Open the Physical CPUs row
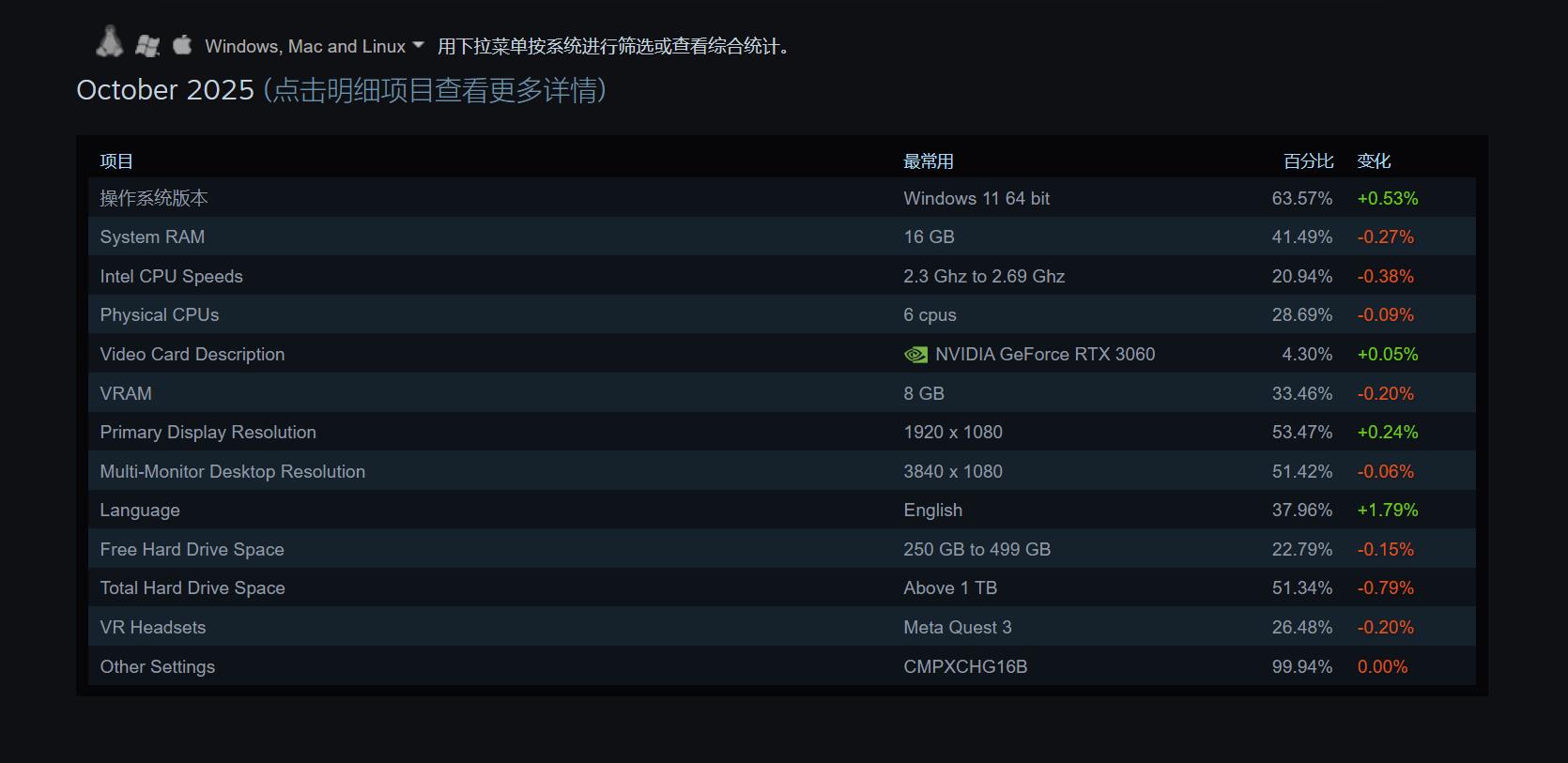The image size is (1568, 763). click(x=160, y=315)
